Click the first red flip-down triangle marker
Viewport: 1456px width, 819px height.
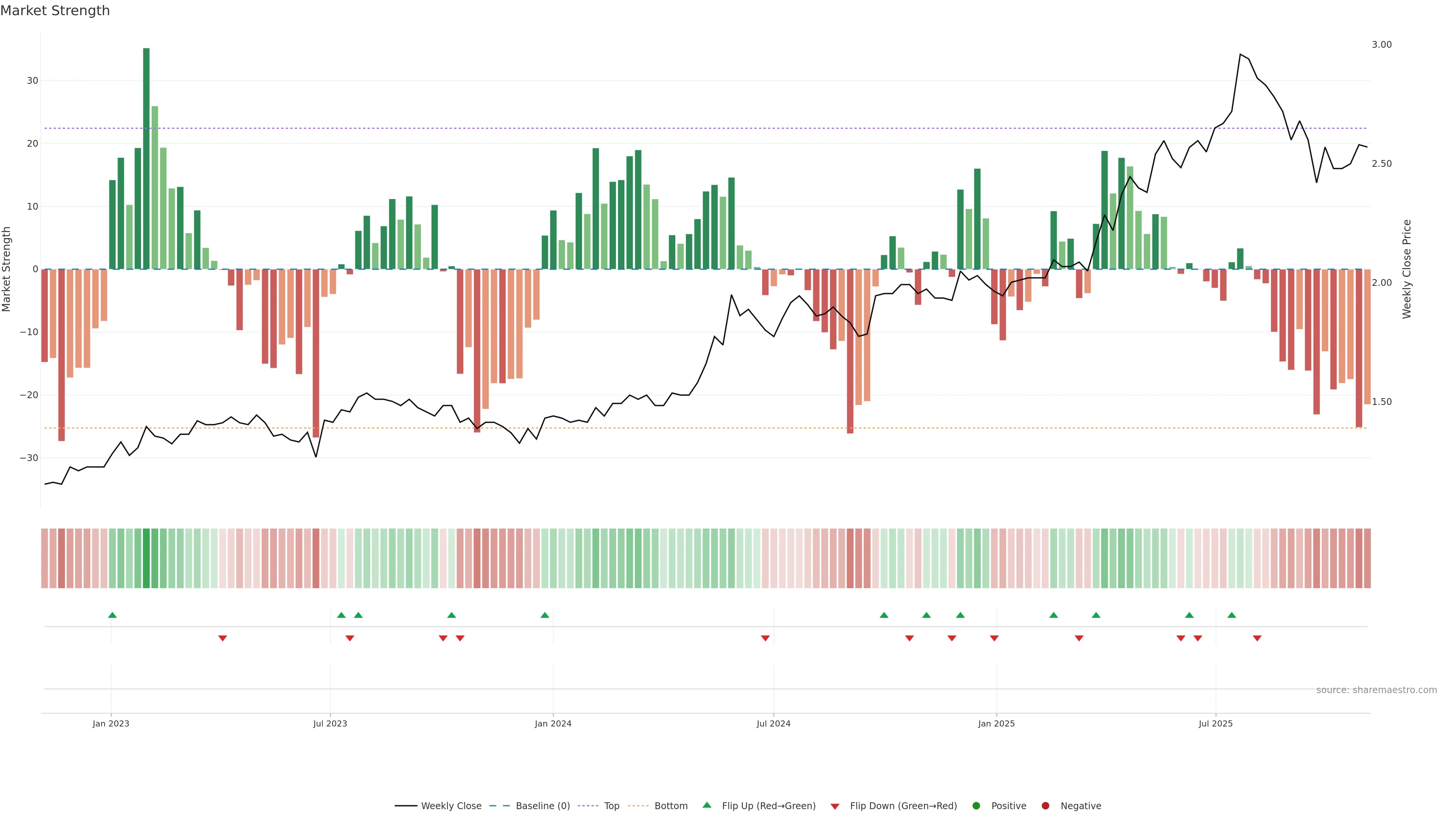pyautogui.click(x=223, y=638)
